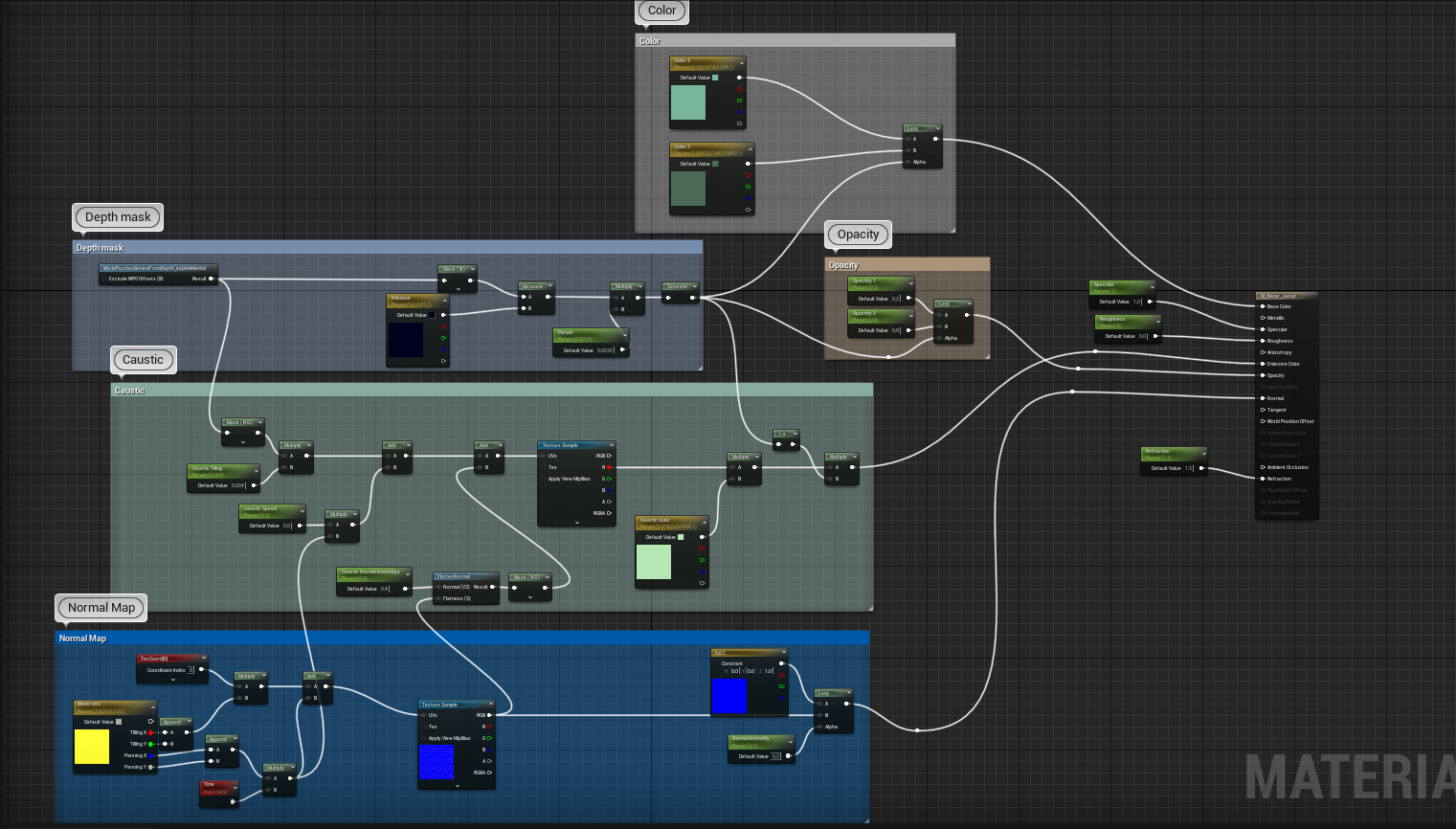Expand the TexCoord node's bottom chevron

click(172, 680)
